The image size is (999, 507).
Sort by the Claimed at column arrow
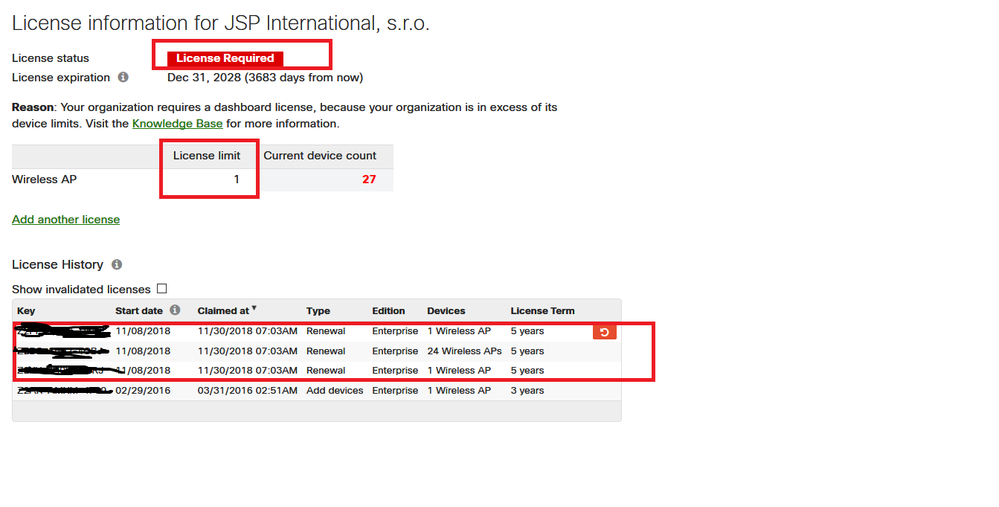(254, 309)
